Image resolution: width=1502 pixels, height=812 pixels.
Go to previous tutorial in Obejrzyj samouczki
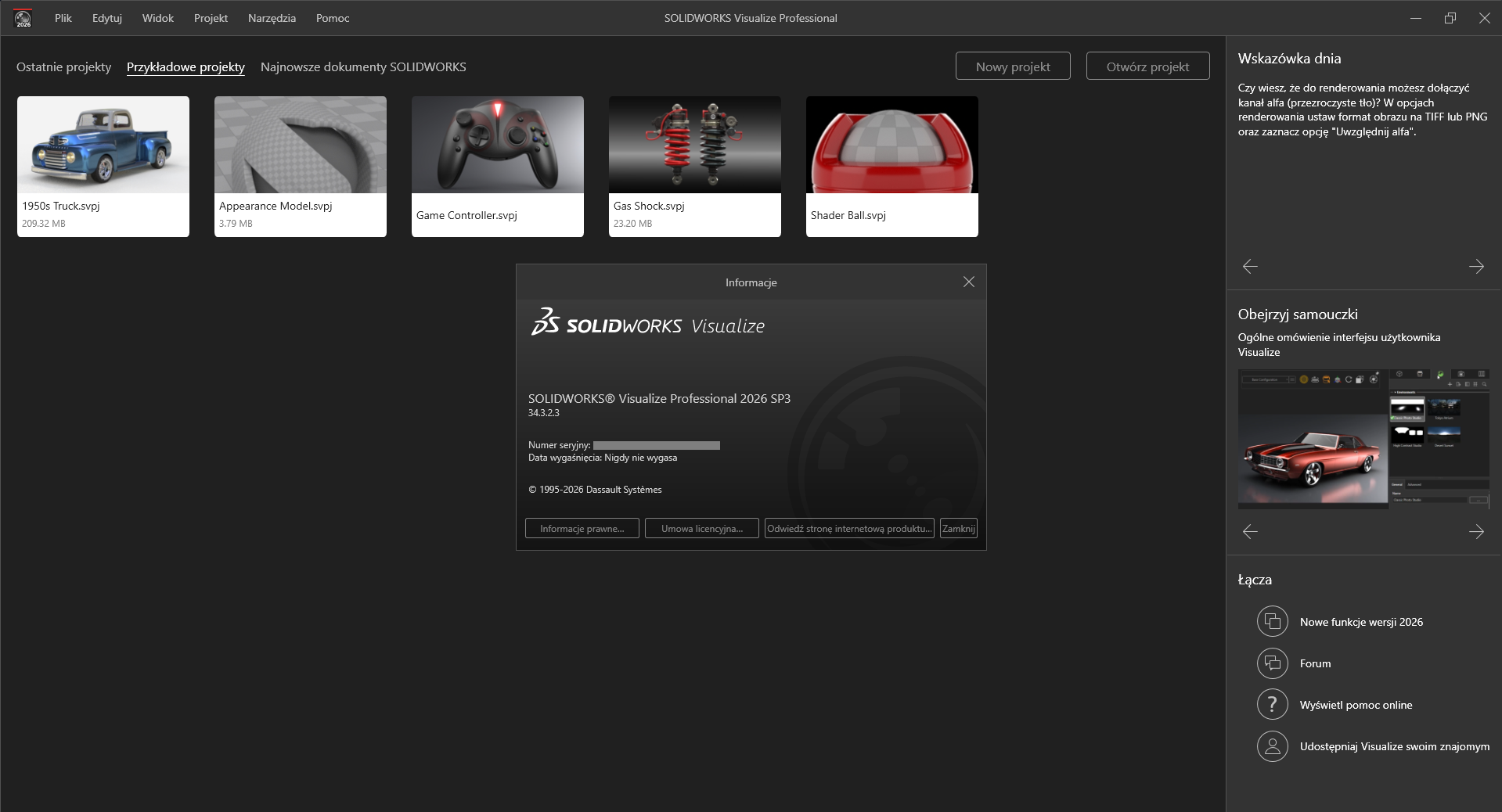click(x=1250, y=532)
